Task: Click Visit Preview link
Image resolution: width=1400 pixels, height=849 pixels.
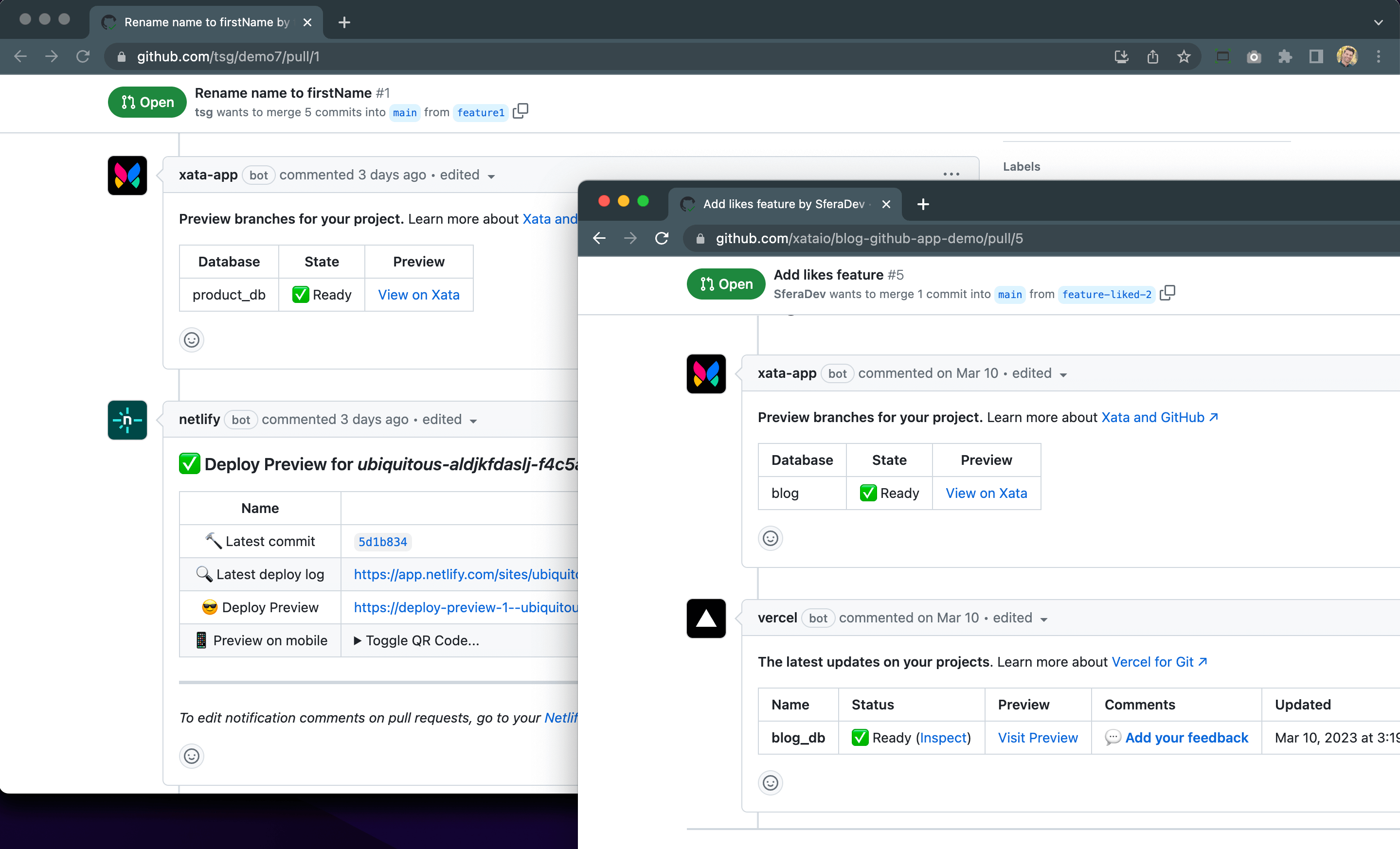Action: pyautogui.click(x=1038, y=738)
